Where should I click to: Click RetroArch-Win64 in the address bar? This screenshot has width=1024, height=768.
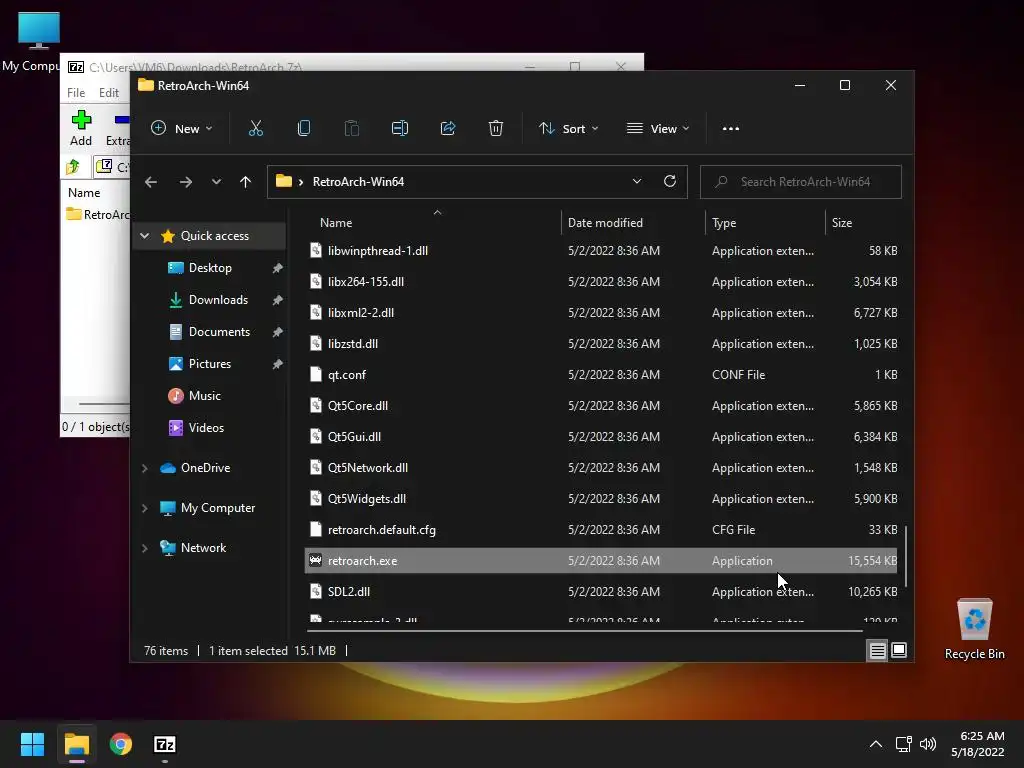point(358,182)
